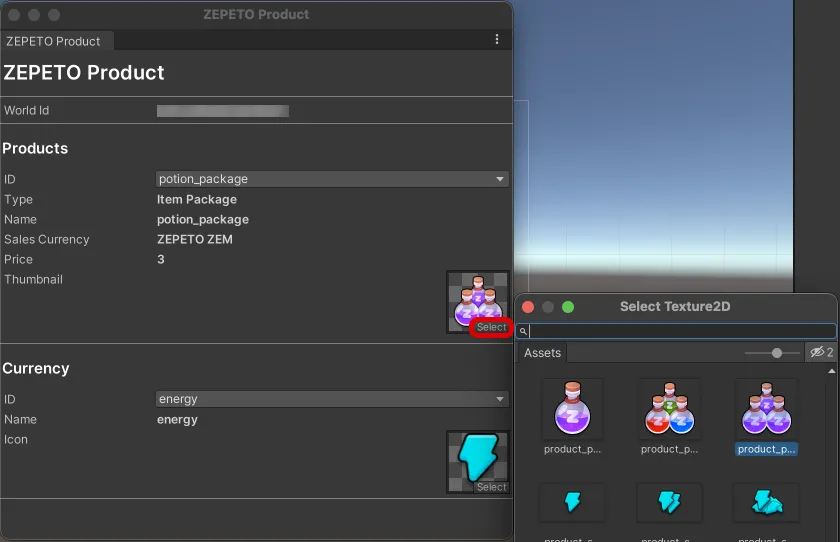Image resolution: width=840 pixels, height=542 pixels.
Task: Switch to the Assets tab
Action: coord(542,353)
